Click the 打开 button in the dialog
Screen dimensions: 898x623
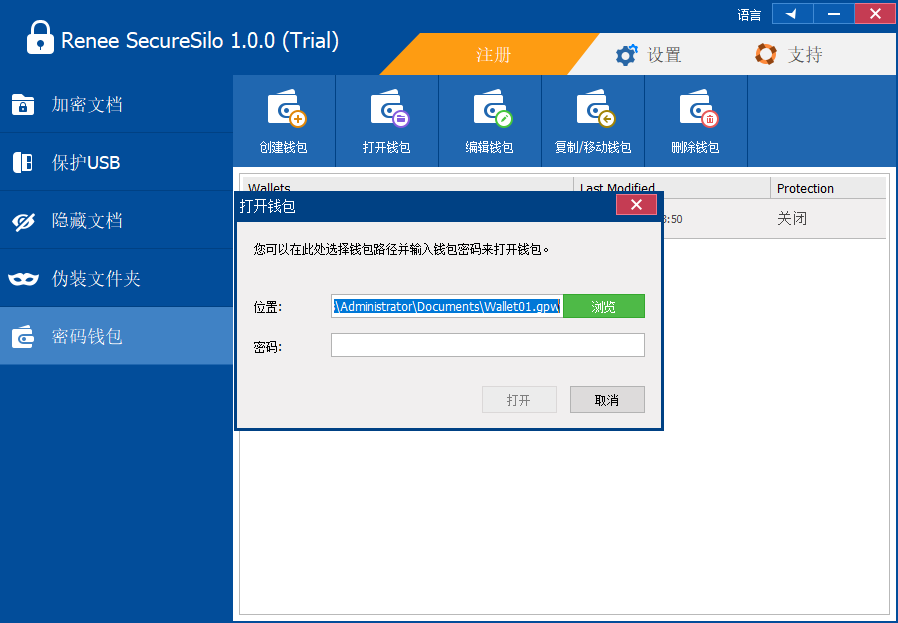coord(519,400)
